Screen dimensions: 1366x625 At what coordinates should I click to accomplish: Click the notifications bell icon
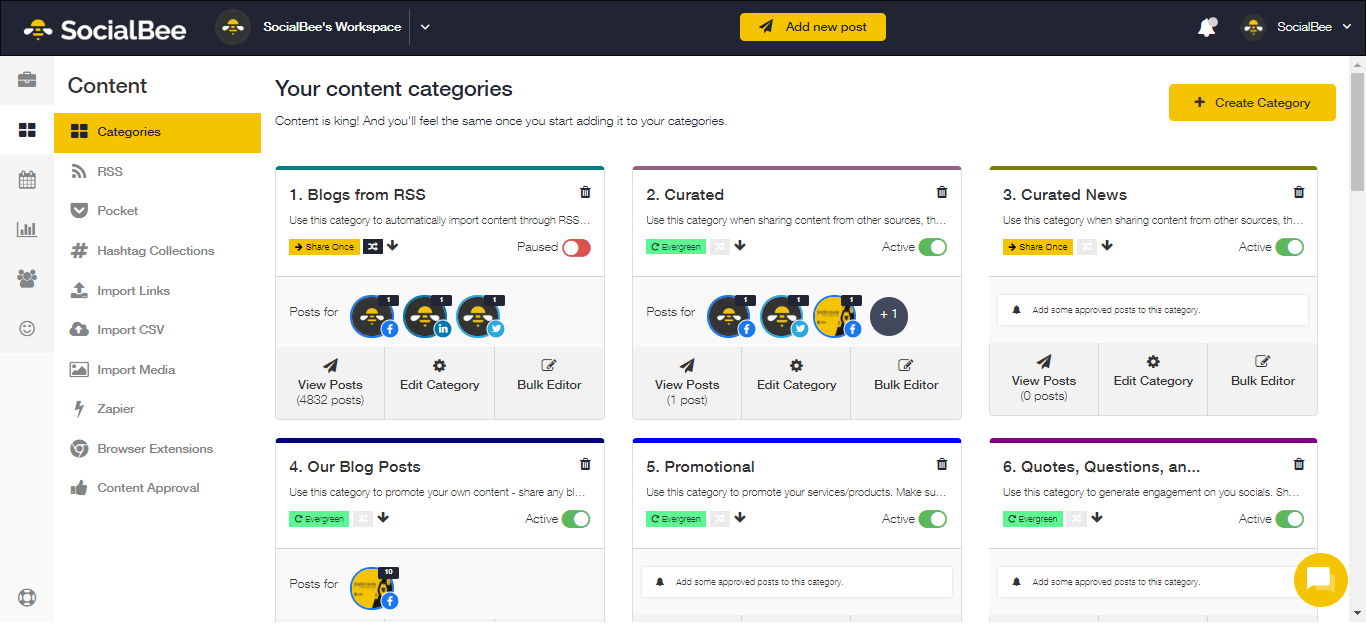click(1207, 27)
